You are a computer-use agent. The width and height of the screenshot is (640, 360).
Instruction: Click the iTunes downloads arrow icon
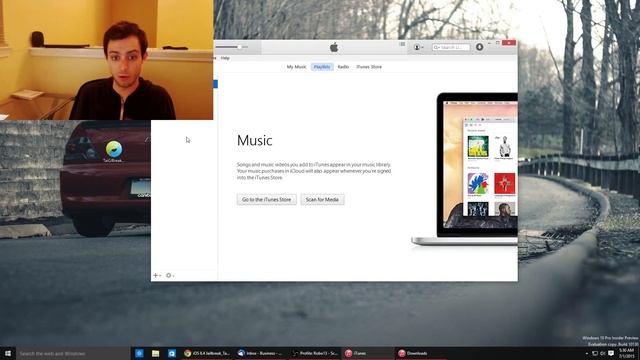(x=480, y=47)
